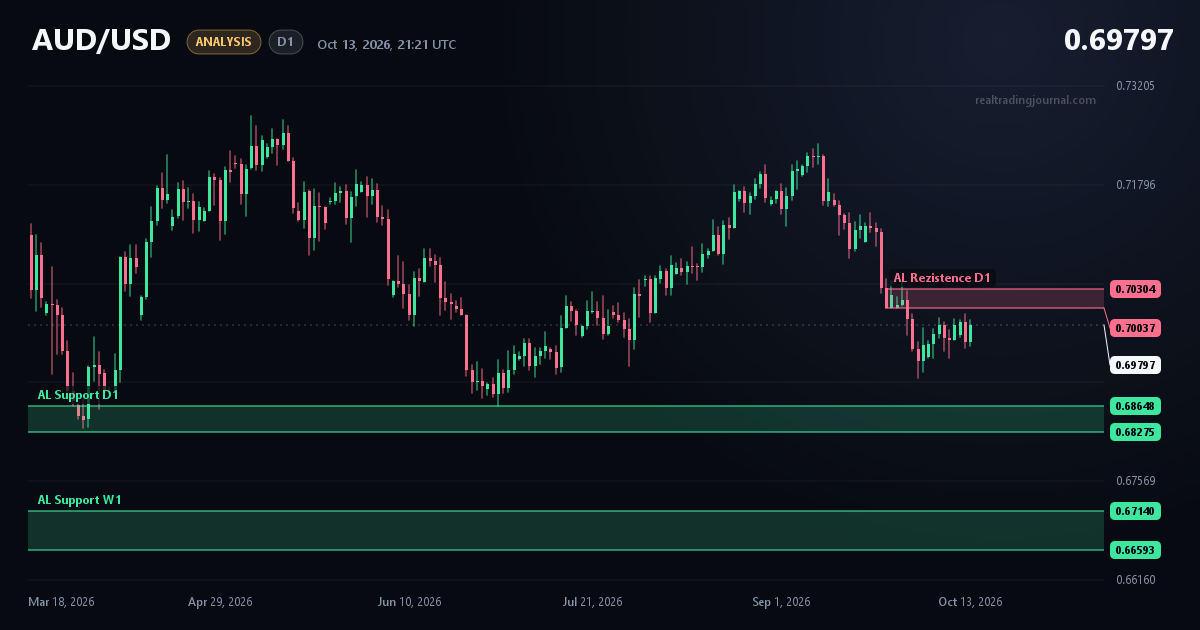Click the red resistance zone rectangle
This screenshot has height=630, width=1200.
(995, 298)
